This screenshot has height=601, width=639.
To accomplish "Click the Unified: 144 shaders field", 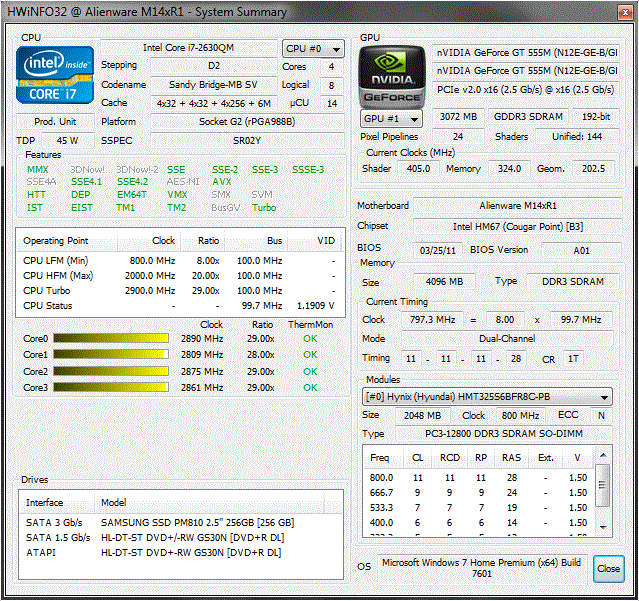I will pos(577,136).
